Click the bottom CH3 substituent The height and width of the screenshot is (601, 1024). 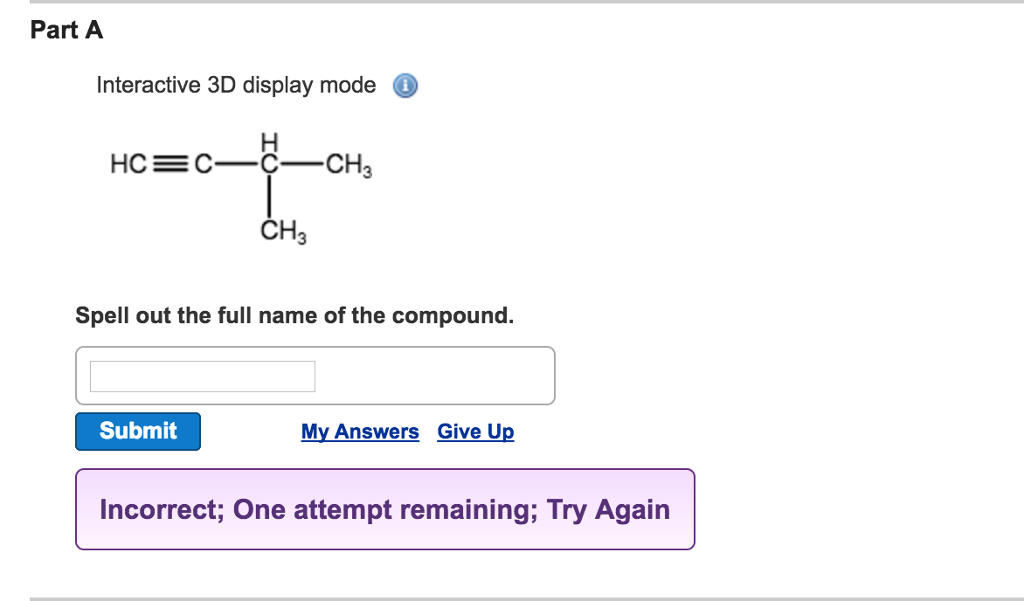tap(283, 231)
